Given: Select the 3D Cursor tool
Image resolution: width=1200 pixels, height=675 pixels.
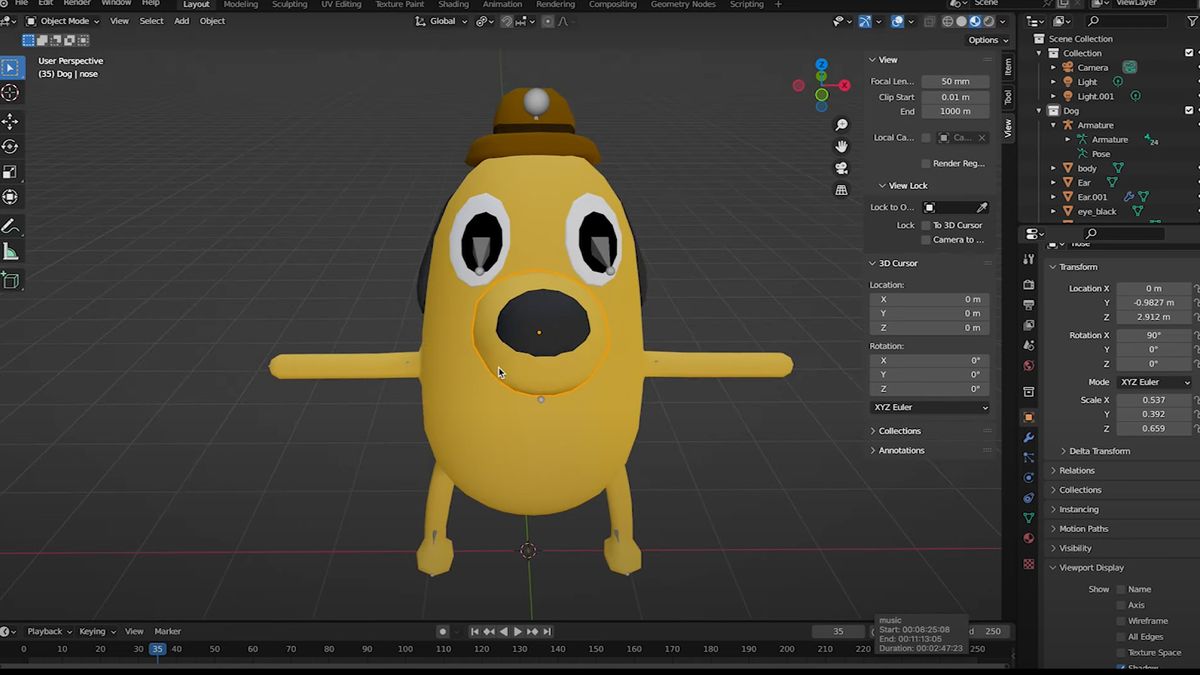Looking at the screenshot, I should 12,92.
